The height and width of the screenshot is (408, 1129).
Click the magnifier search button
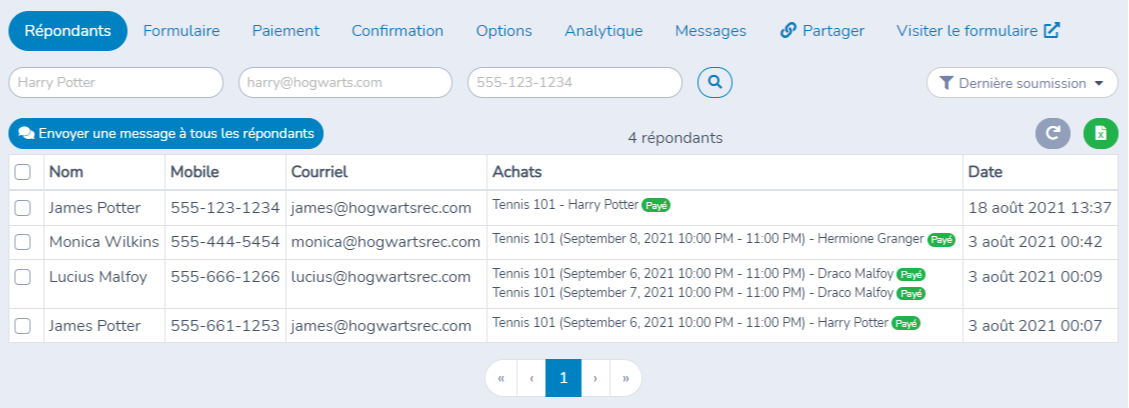pos(714,83)
